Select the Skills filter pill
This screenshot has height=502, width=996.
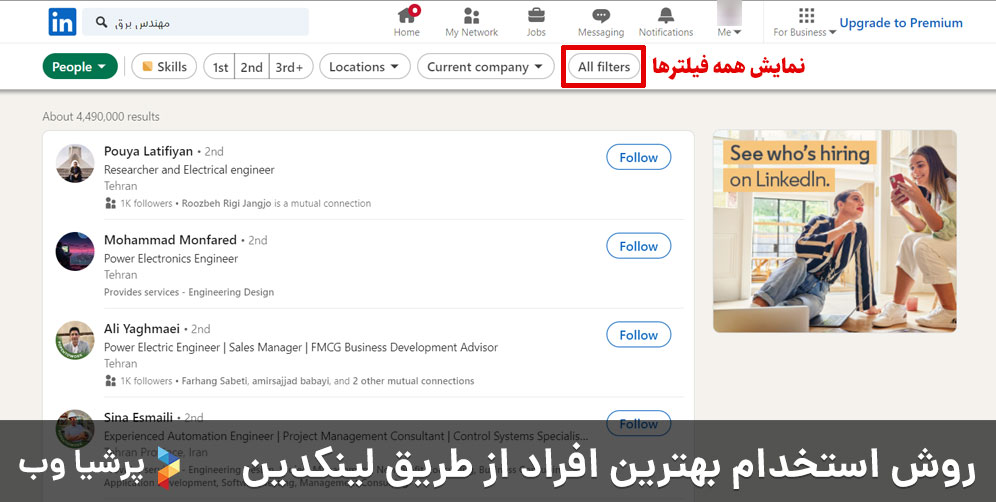pyautogui.click(x=164, y=67)
